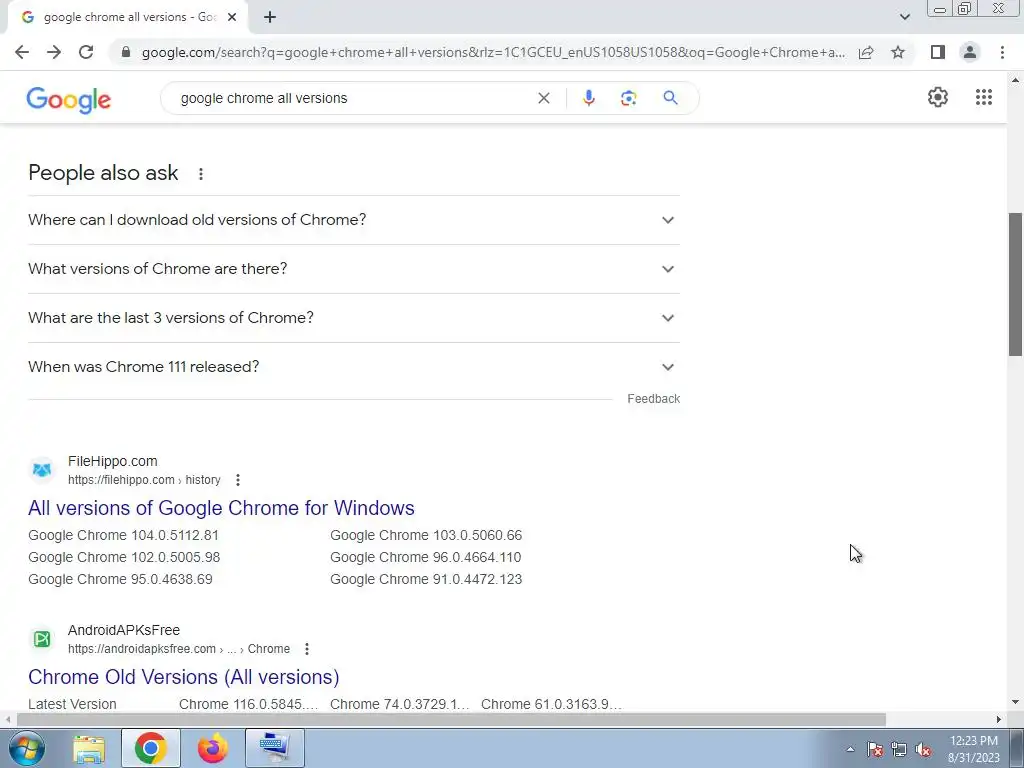Open Google quick settings gear
Viewport: 1024px width, 768px height.
point(938,97)
